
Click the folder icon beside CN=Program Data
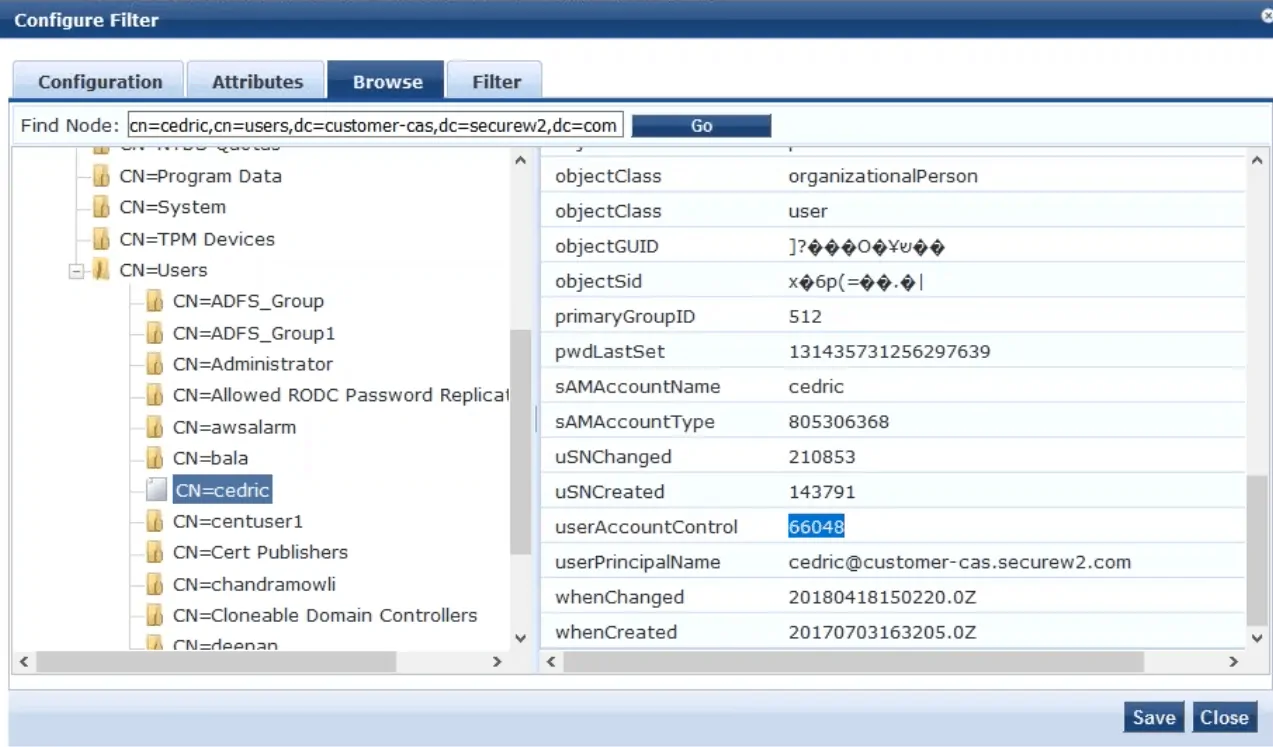tap(101, 177)
